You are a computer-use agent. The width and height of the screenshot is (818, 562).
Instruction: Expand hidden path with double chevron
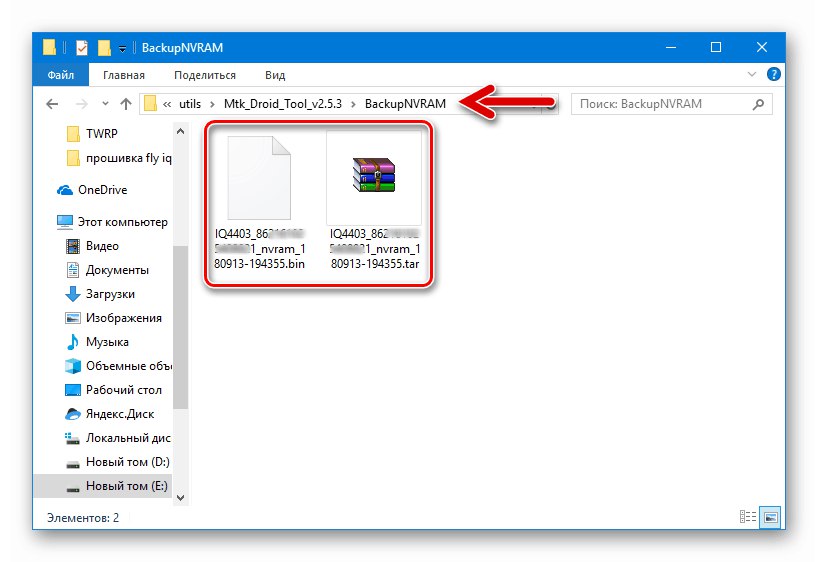[x=167, y=104]
